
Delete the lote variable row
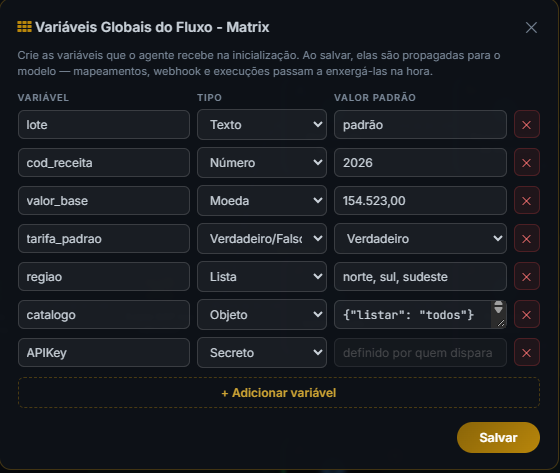tap(526, 125)
